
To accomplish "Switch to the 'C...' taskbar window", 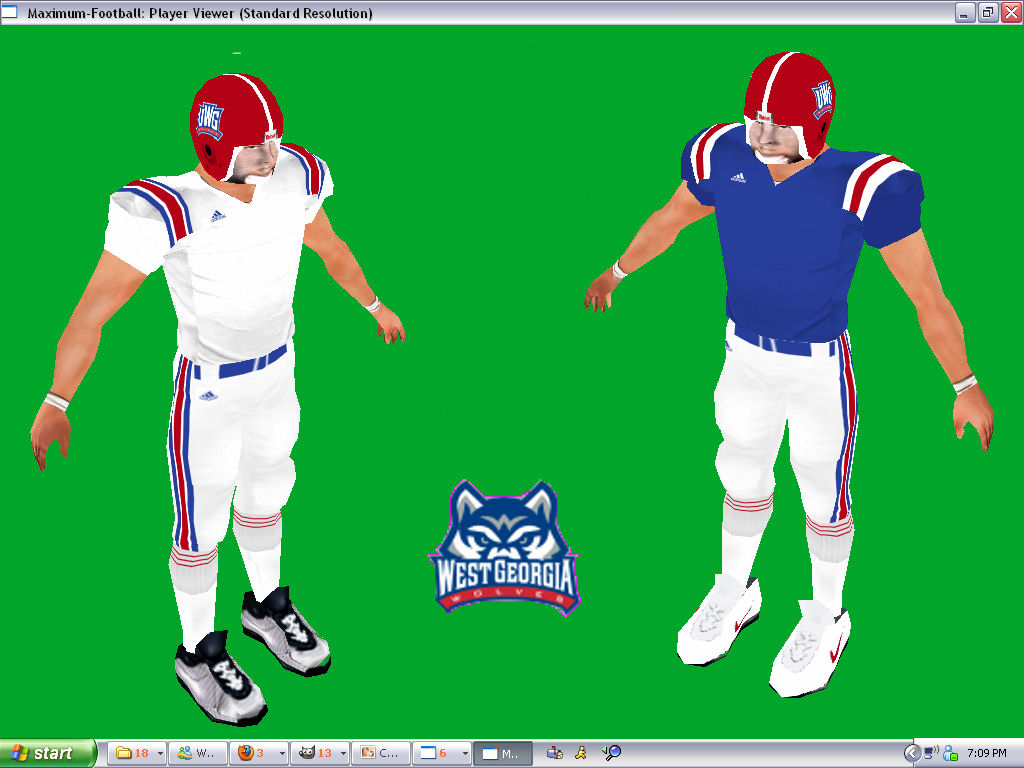I will coord(381,753).
